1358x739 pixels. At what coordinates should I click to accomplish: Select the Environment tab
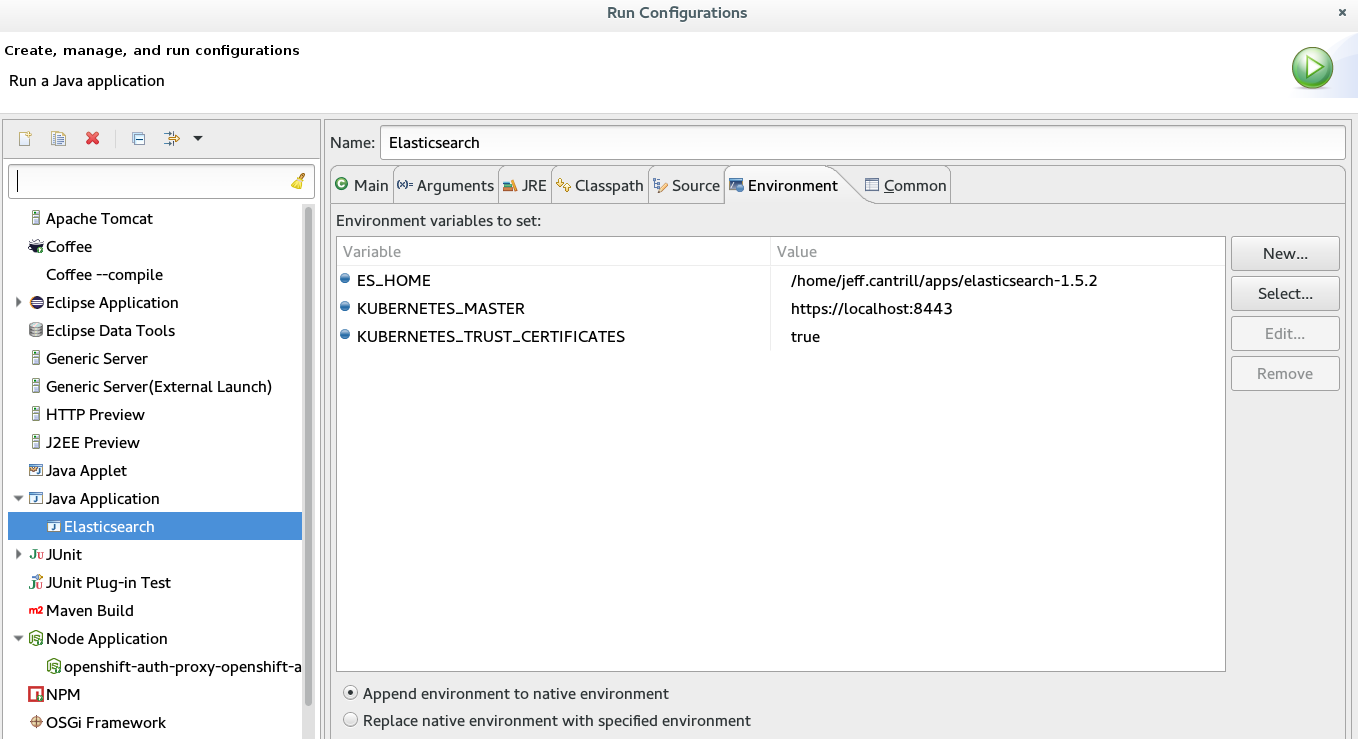click(x=784, y=185)
